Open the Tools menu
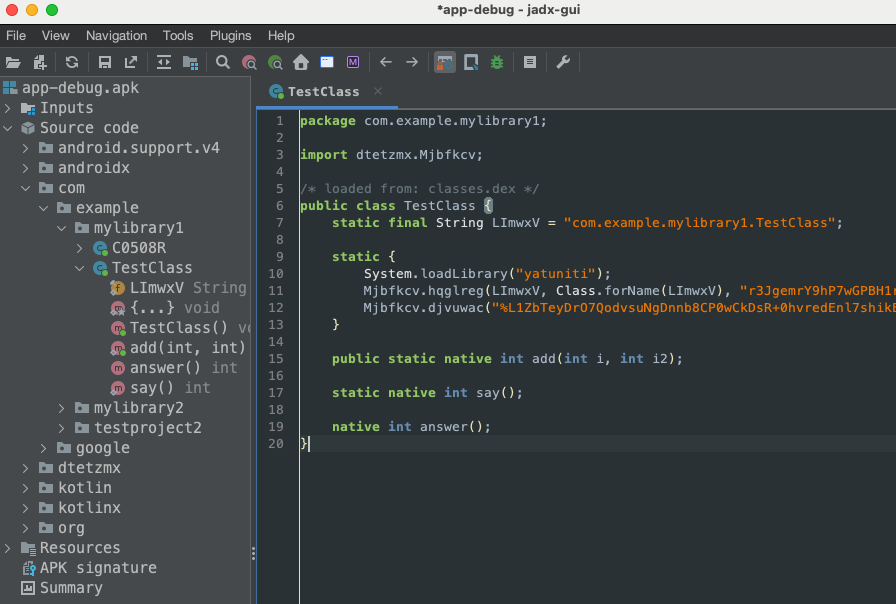Screen dimensions: 896x604 [178, 35]
